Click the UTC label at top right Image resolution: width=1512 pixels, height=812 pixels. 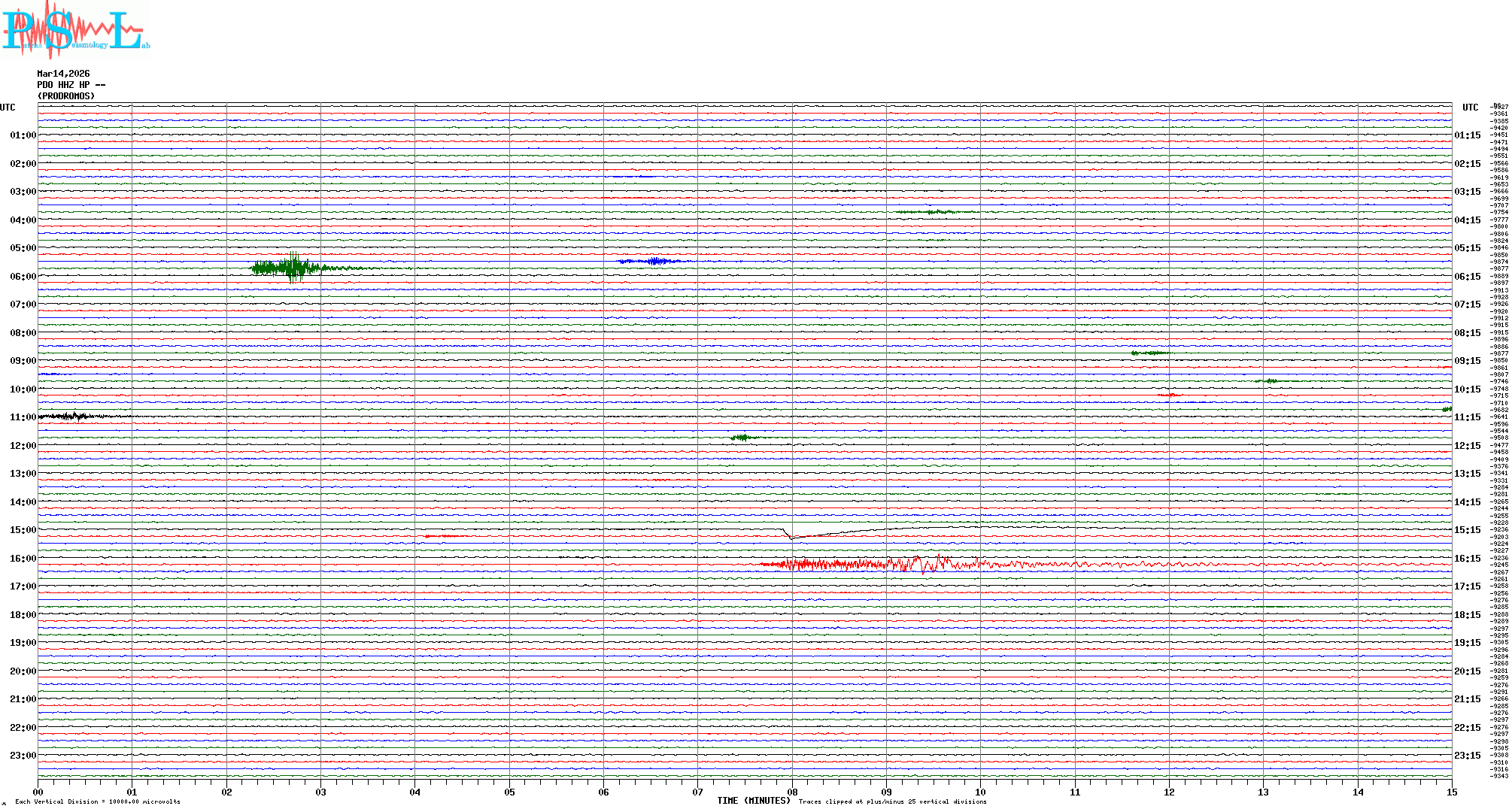point(1470,108)
